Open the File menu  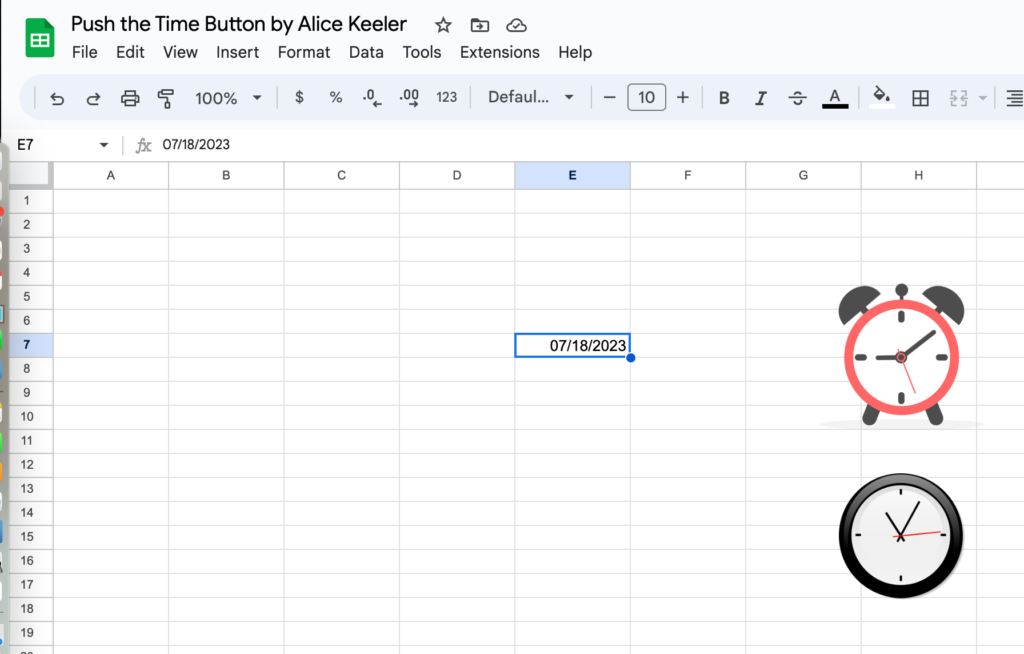point(85,52)
